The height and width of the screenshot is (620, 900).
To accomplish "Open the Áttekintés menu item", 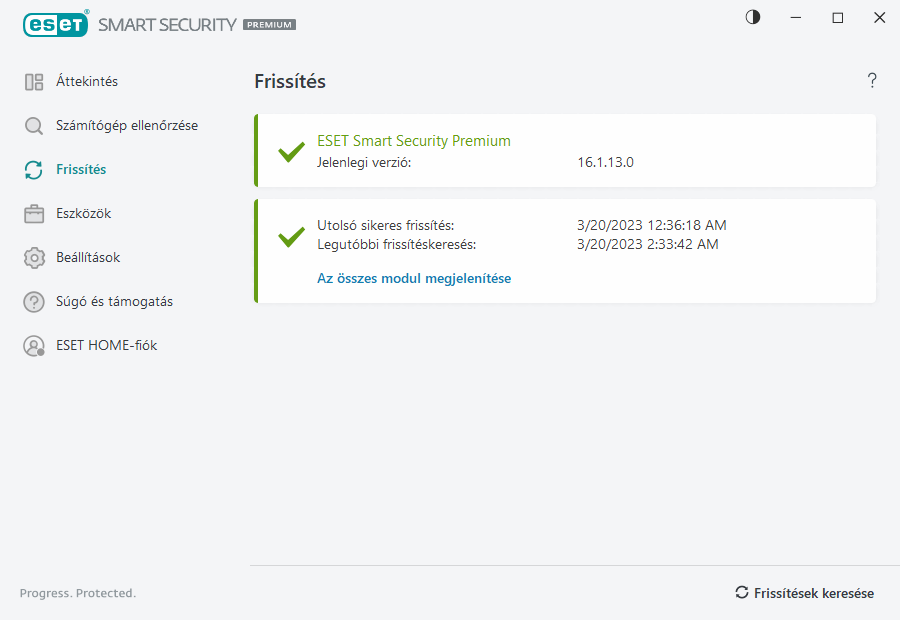I will coord(87,82).
